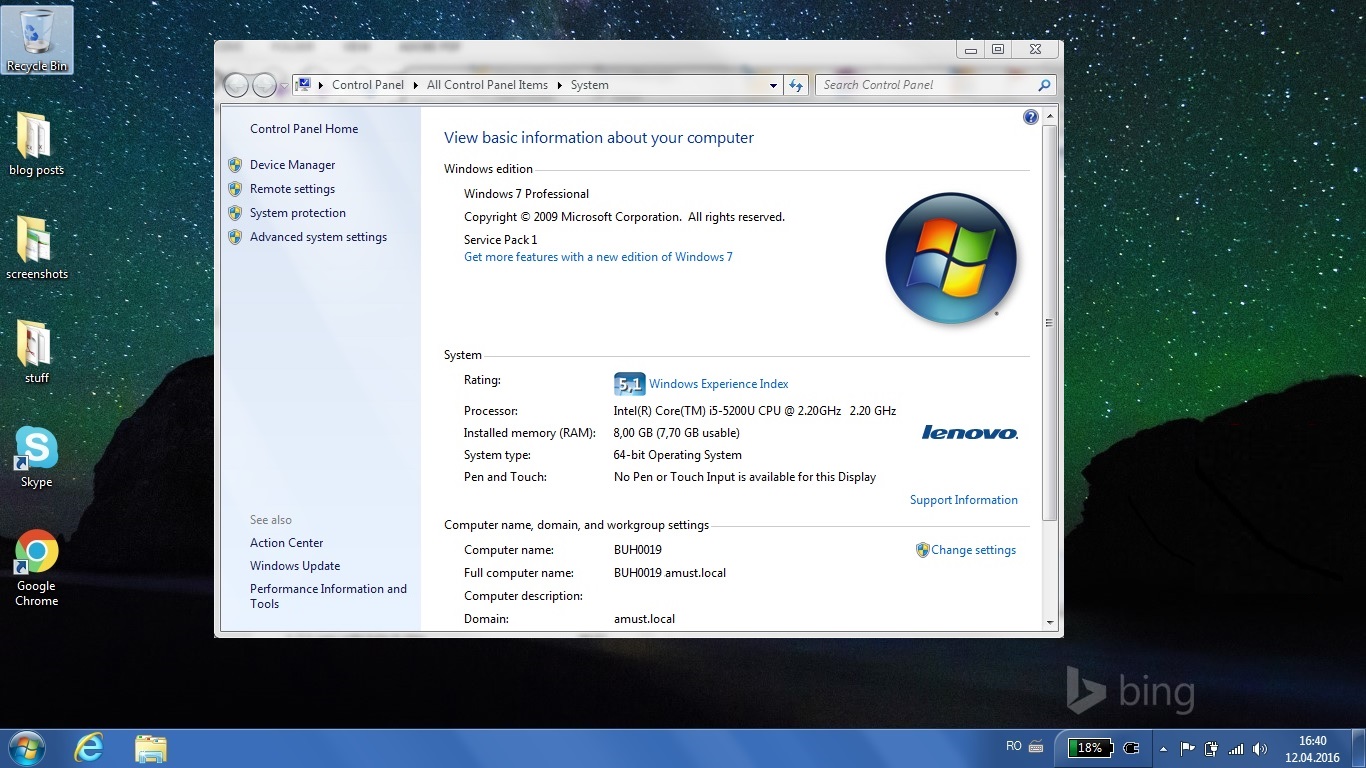1366x768 pixels.
Task: Click the vertical scrollbar thumb
Action: click(1049, 323)
